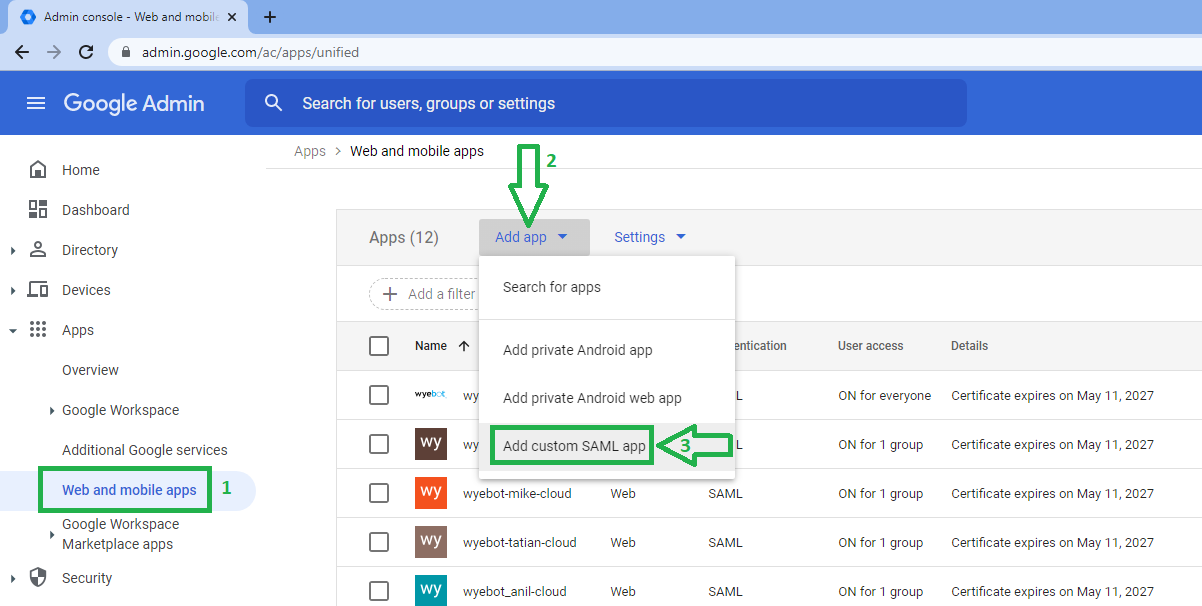Screen dimensions: 1202x606
Task: Click the dark brown wy app icon
Action: point(431,444)
